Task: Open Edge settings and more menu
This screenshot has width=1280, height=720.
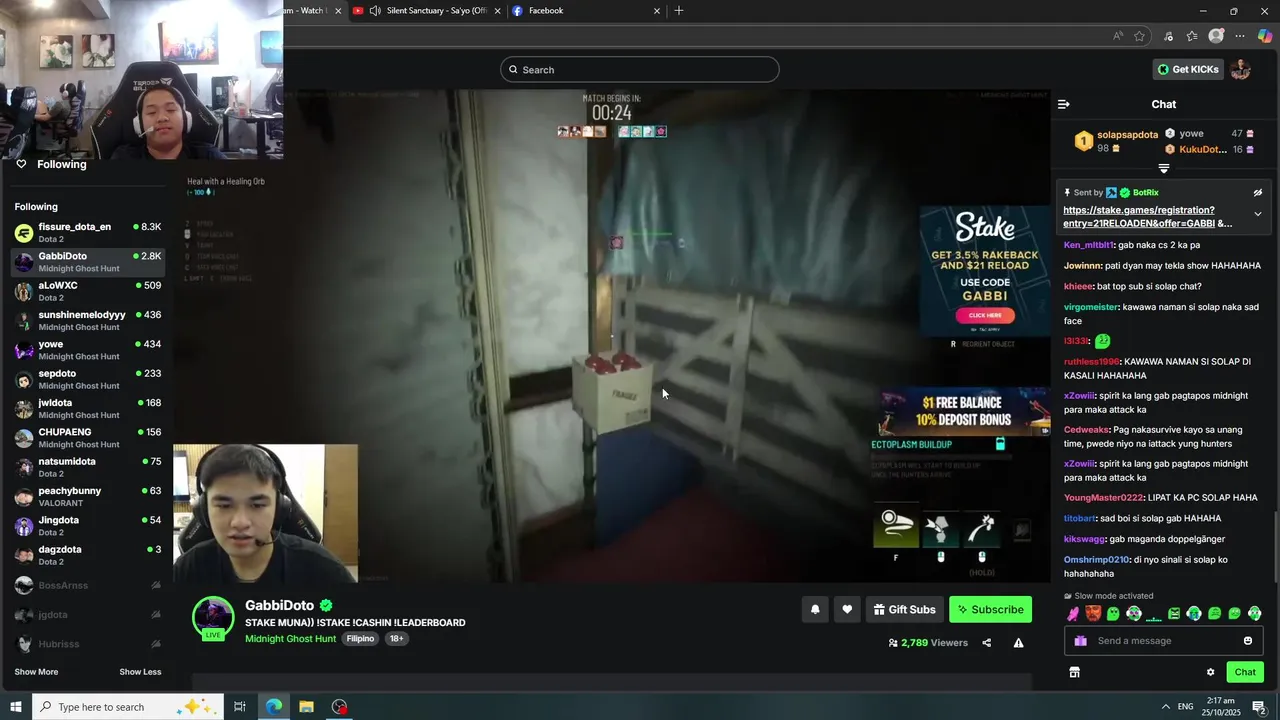Action: [x=1240, y=36]
